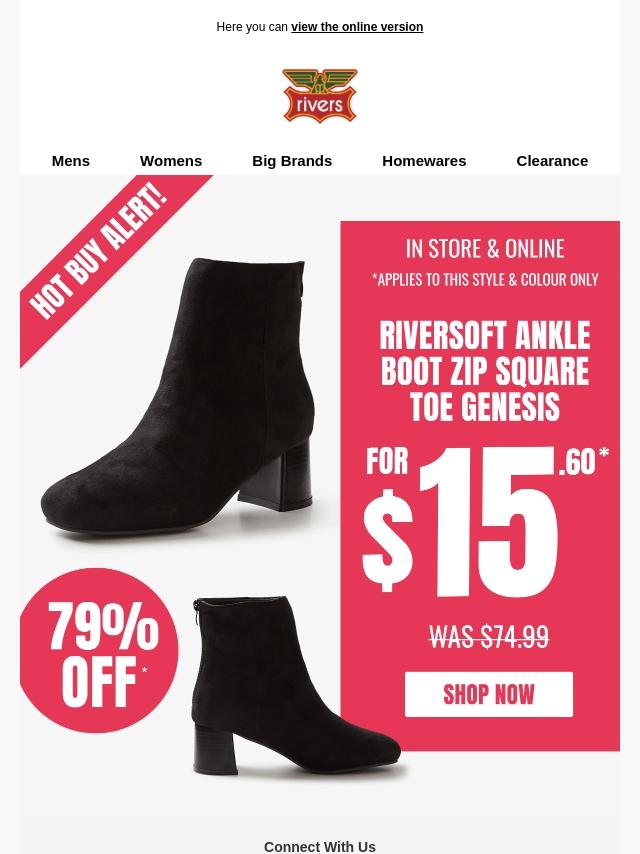Click the In Store & Online heading
This screenshot has width=640, height=854.
tap(485, 249)
